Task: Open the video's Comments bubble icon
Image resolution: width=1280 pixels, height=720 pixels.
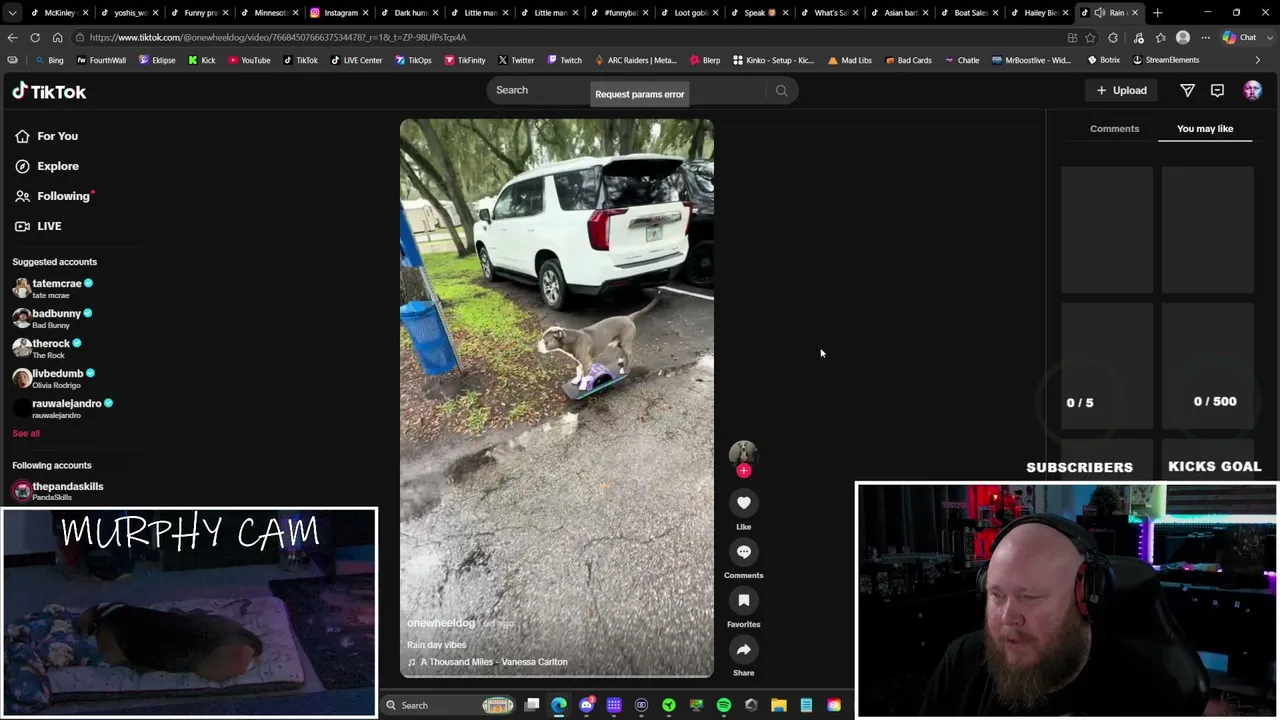Action: coord(743,552)
